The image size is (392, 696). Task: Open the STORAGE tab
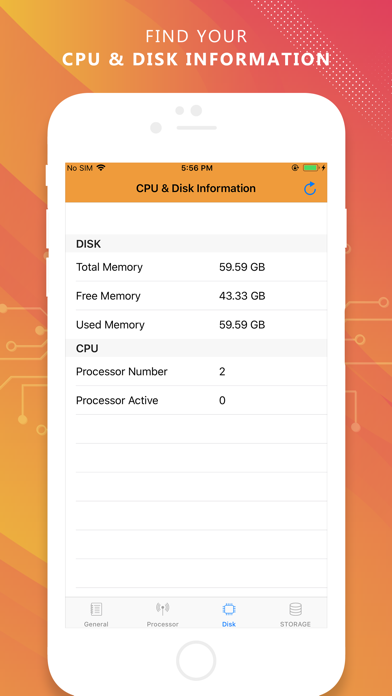point(295,614)
